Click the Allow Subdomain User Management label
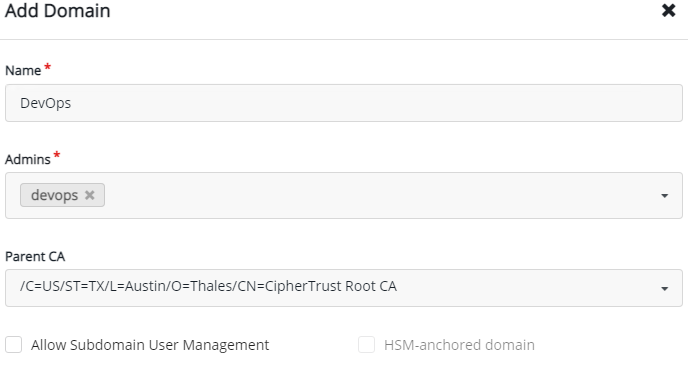This screenshot has width=688, height=369. coord(150,345)
